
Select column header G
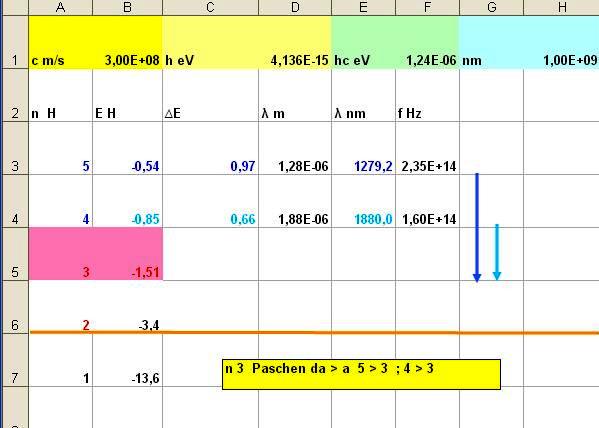[492, 7]
